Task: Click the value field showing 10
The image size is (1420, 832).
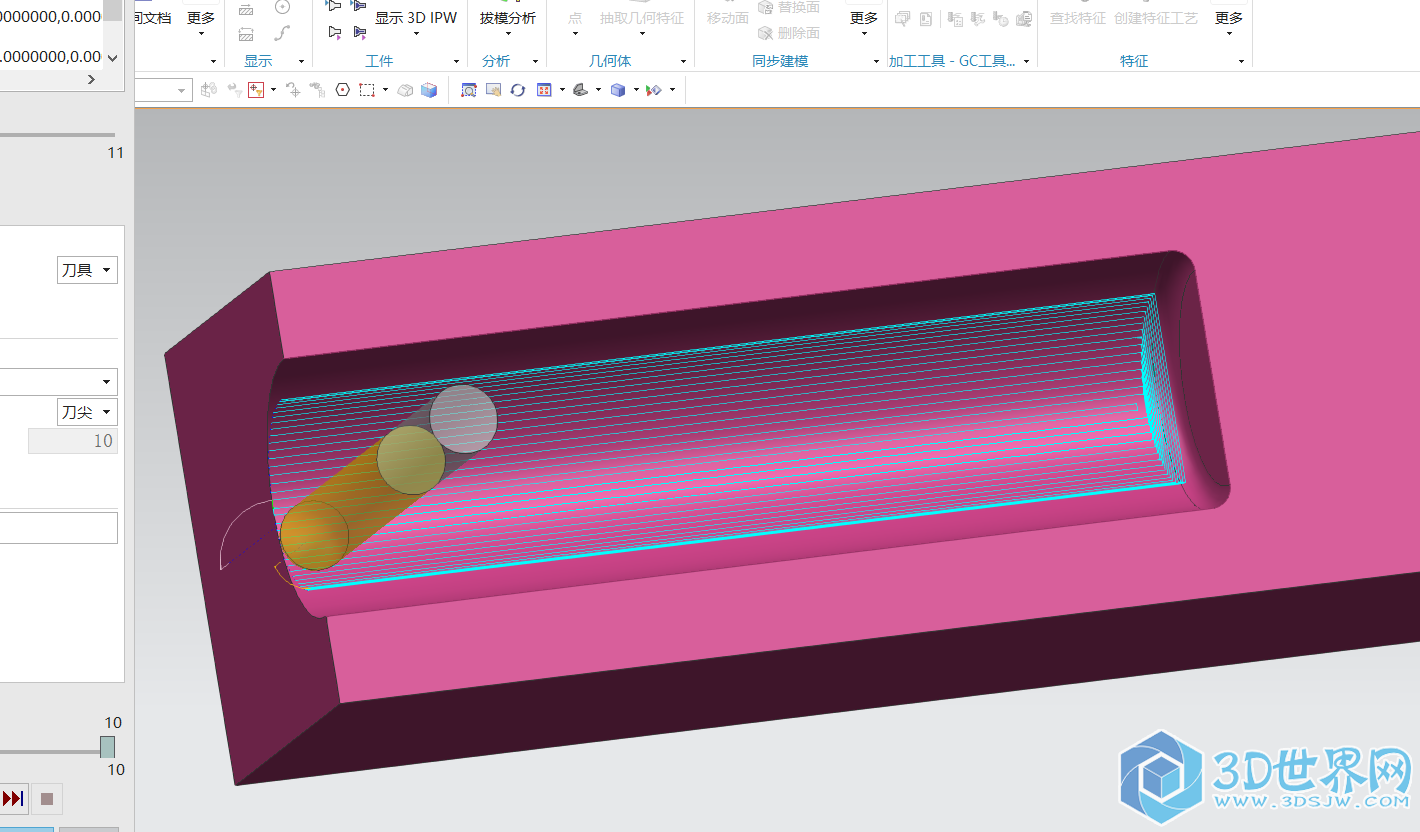Action: (73, 441)
